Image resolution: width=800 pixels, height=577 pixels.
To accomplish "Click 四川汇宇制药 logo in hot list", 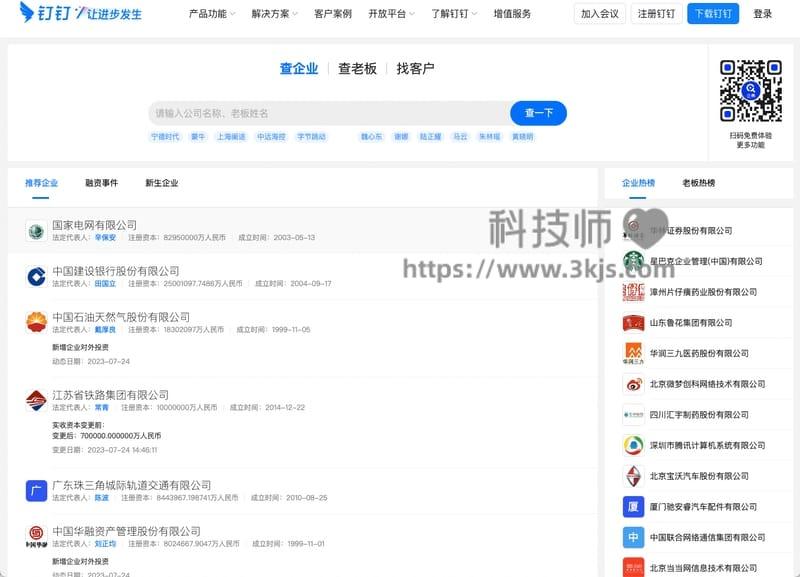I will (633, 415).
